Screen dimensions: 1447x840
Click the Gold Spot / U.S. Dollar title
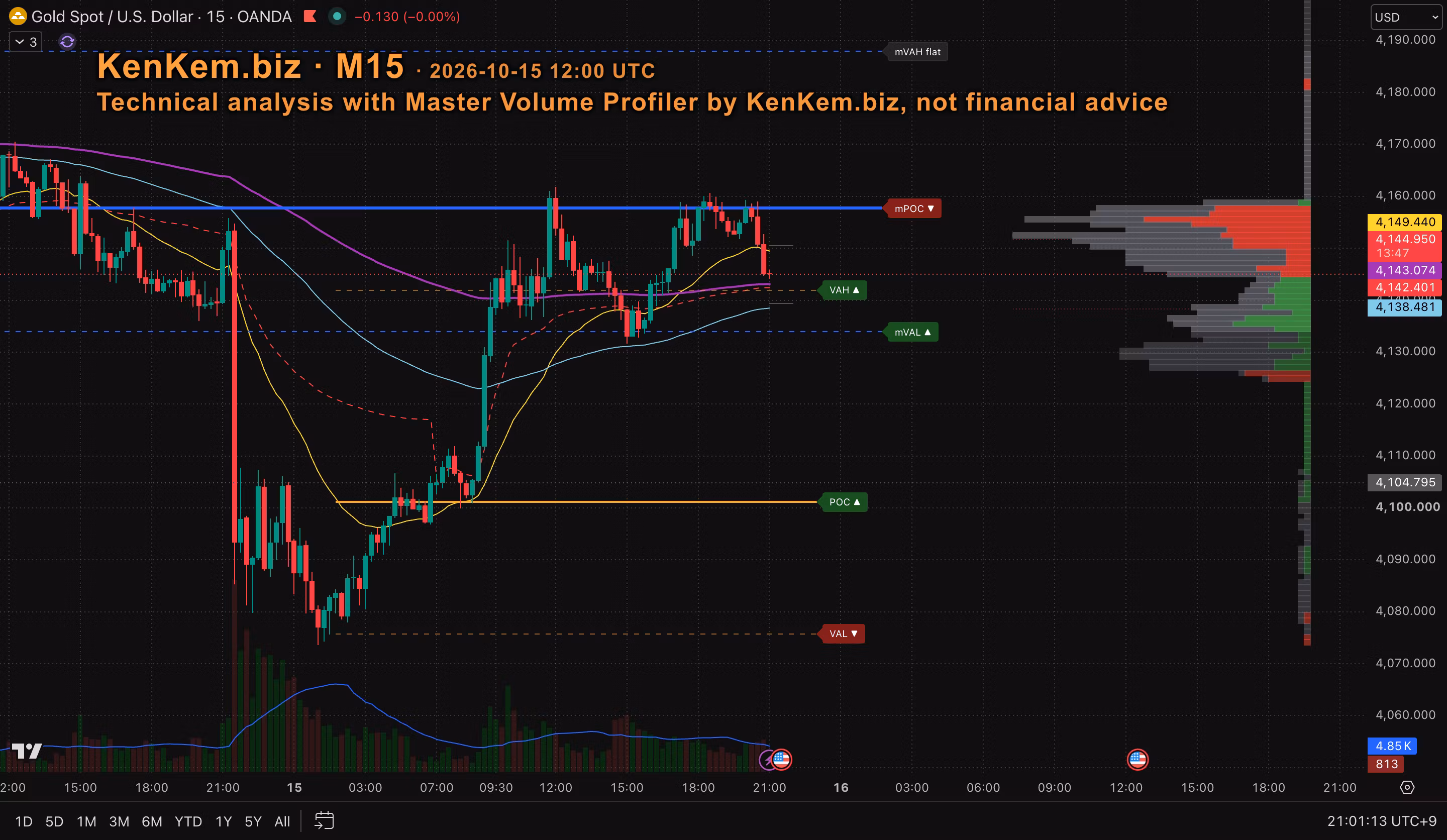pos(112,17)
